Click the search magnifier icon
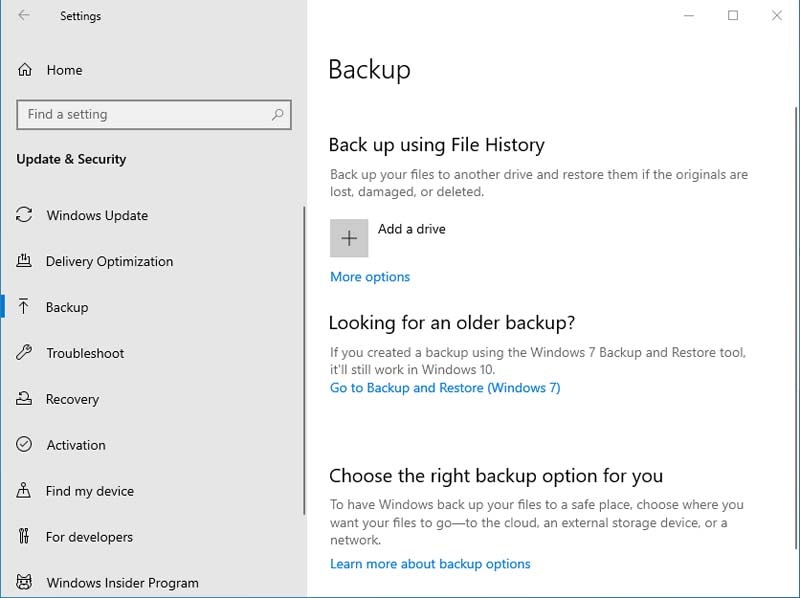800x598 pixels. [278, 115]
